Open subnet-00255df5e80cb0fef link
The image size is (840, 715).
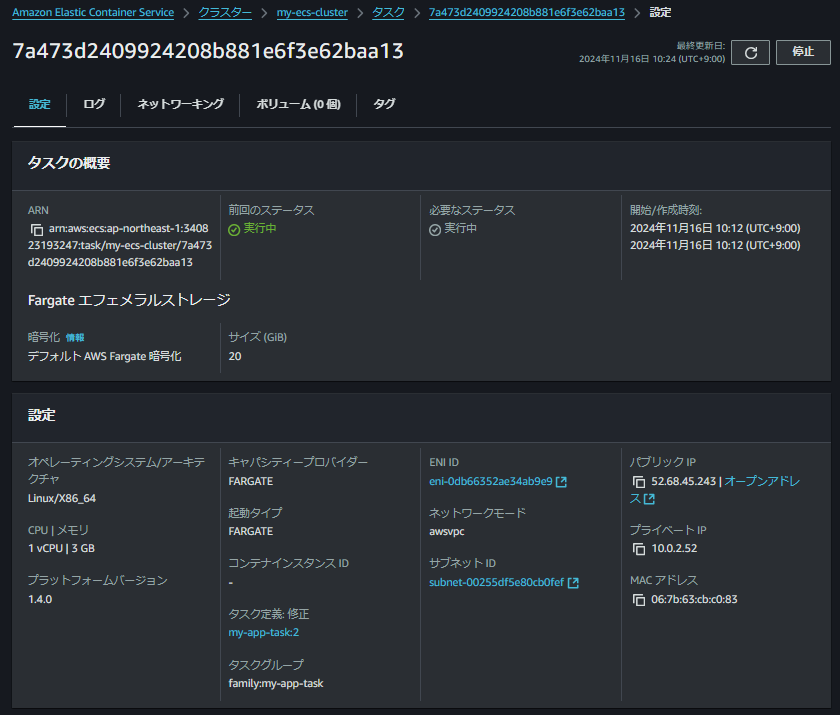[497, 582]
